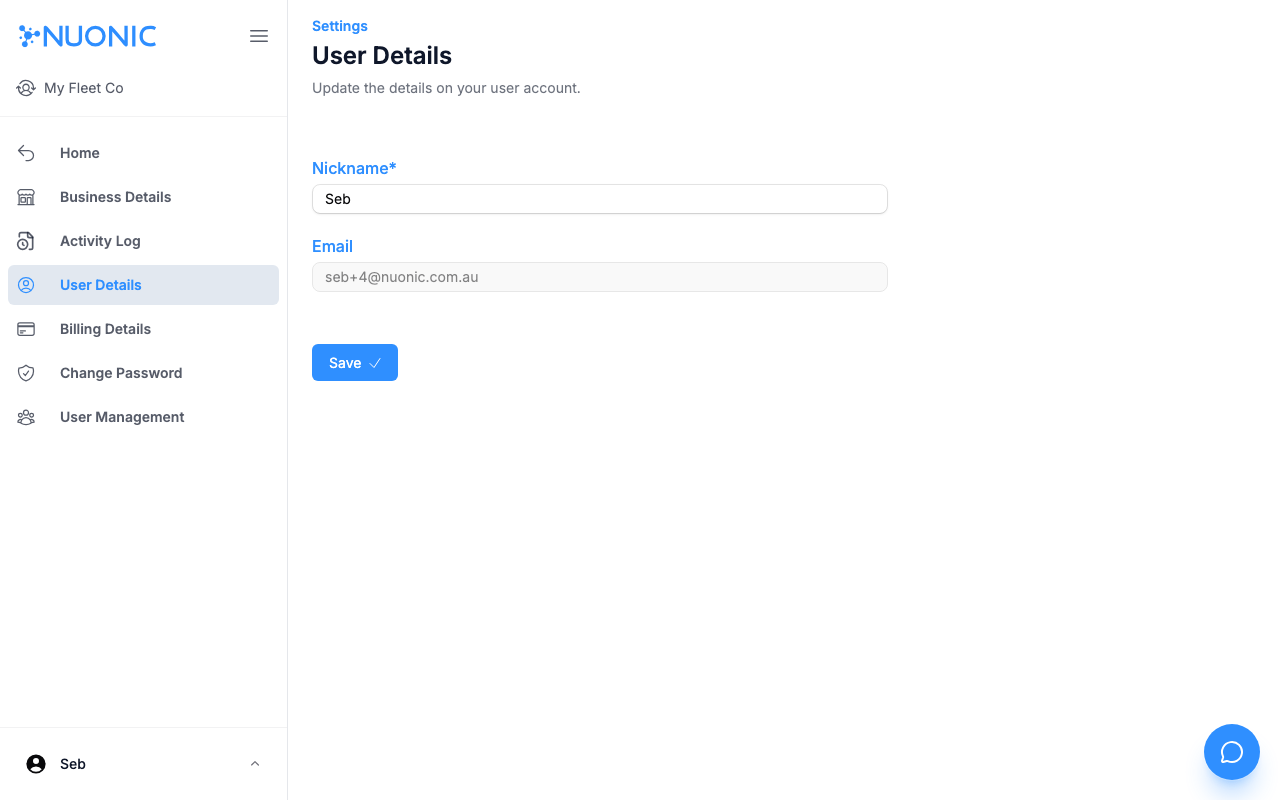Toggle the hamburger sidebar menu
Image resolution: width=1280 pixels, height=800 pixels.
tap(259, 36)
